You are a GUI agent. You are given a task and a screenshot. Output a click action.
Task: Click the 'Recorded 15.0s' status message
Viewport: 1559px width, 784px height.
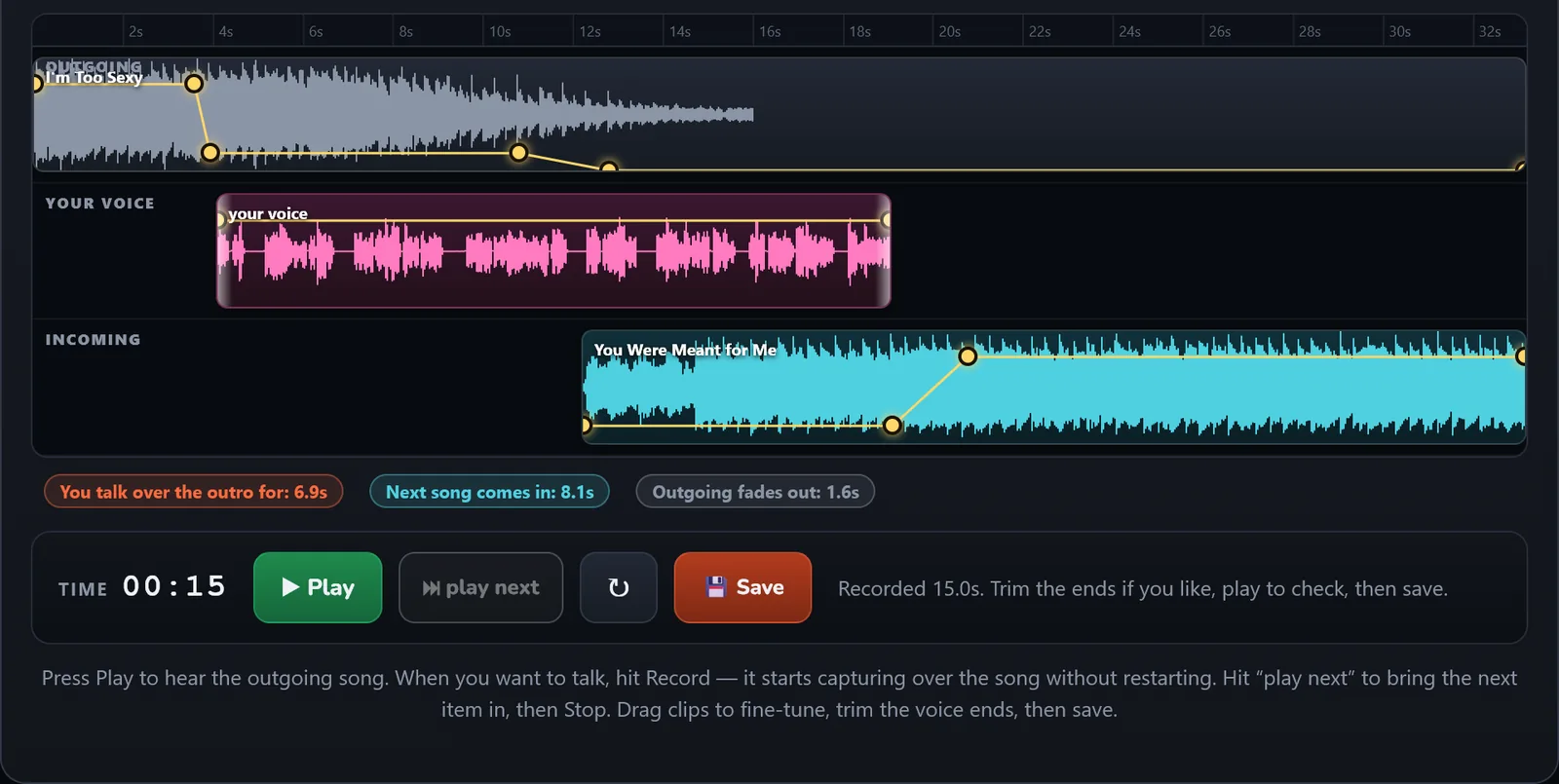1143,588
